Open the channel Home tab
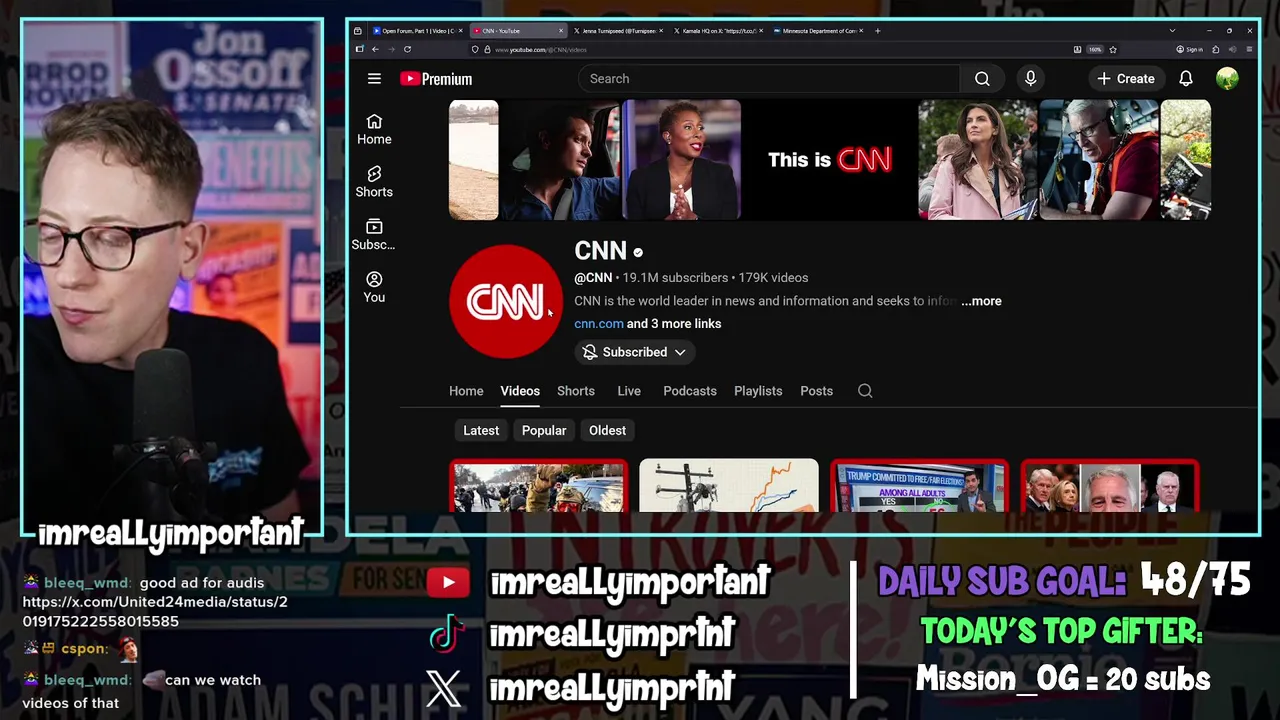Screen dimensions: 1280x720 [466, 391]
